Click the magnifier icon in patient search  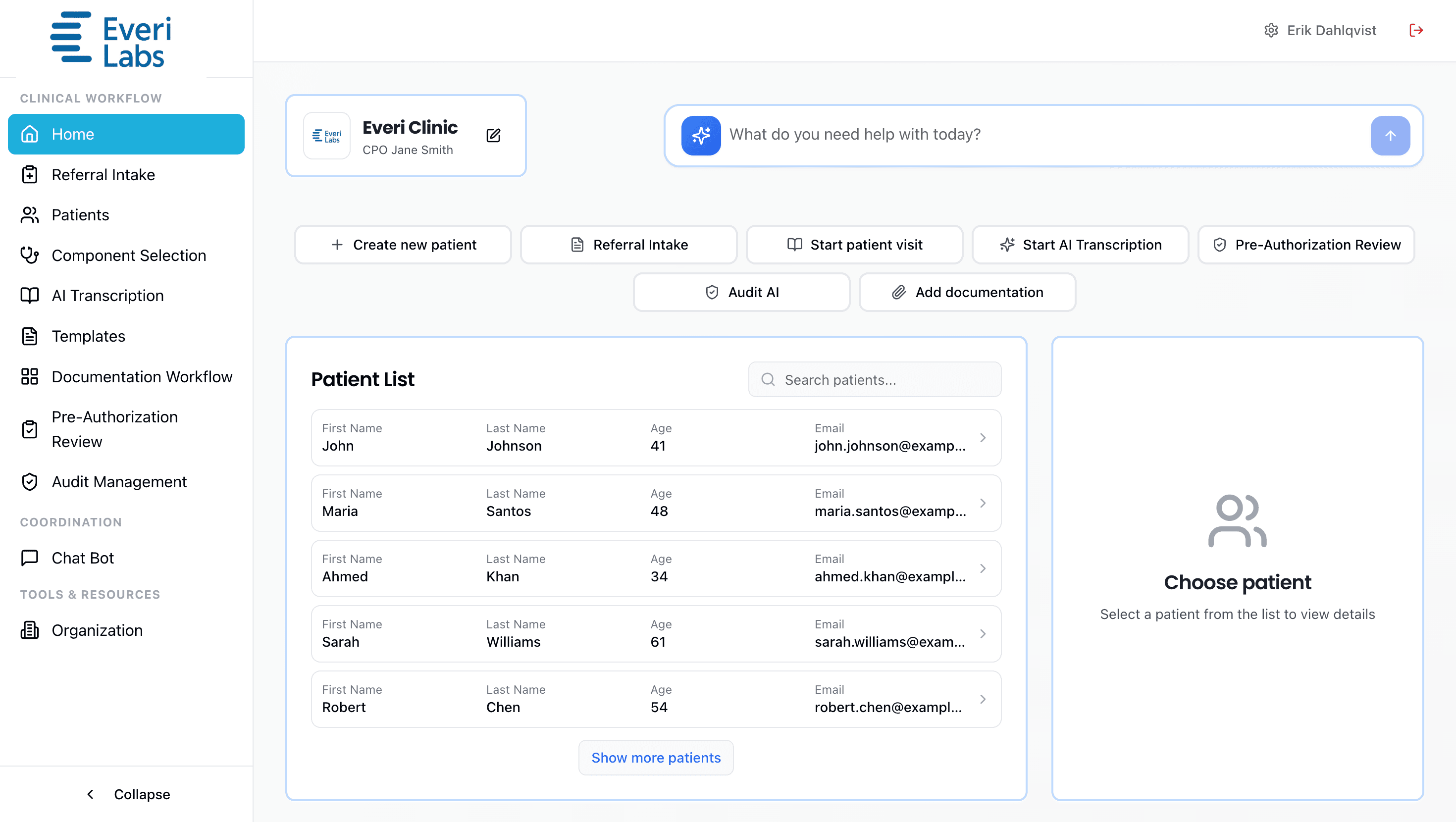(x=768, y=380)
